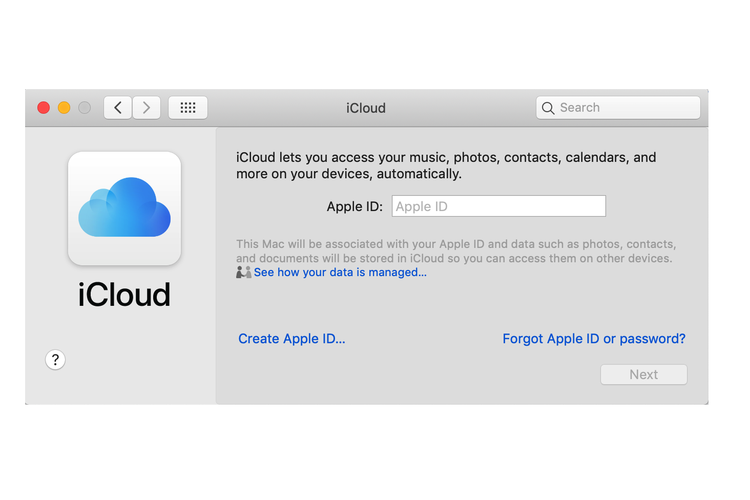Click the large iCloud cloud logo
This screenshot has width=750, height=500.
coord(124,208)
